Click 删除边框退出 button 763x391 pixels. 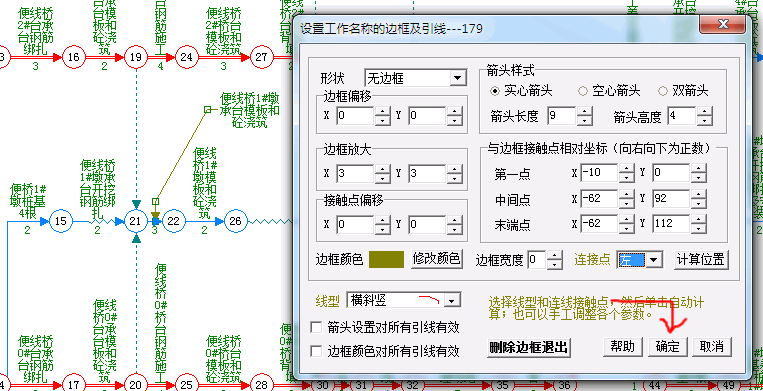click(528, 347)
